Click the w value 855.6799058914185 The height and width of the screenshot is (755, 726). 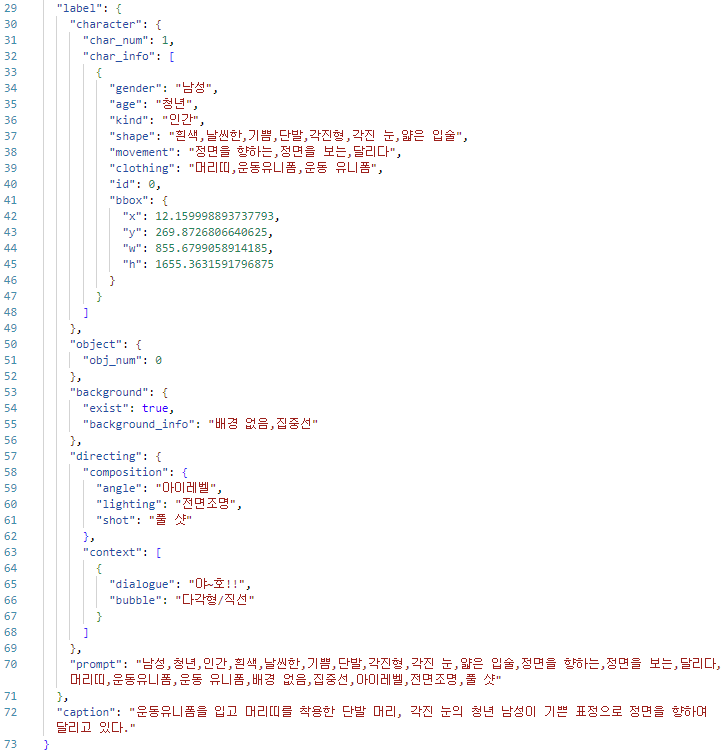coord(211,248)
